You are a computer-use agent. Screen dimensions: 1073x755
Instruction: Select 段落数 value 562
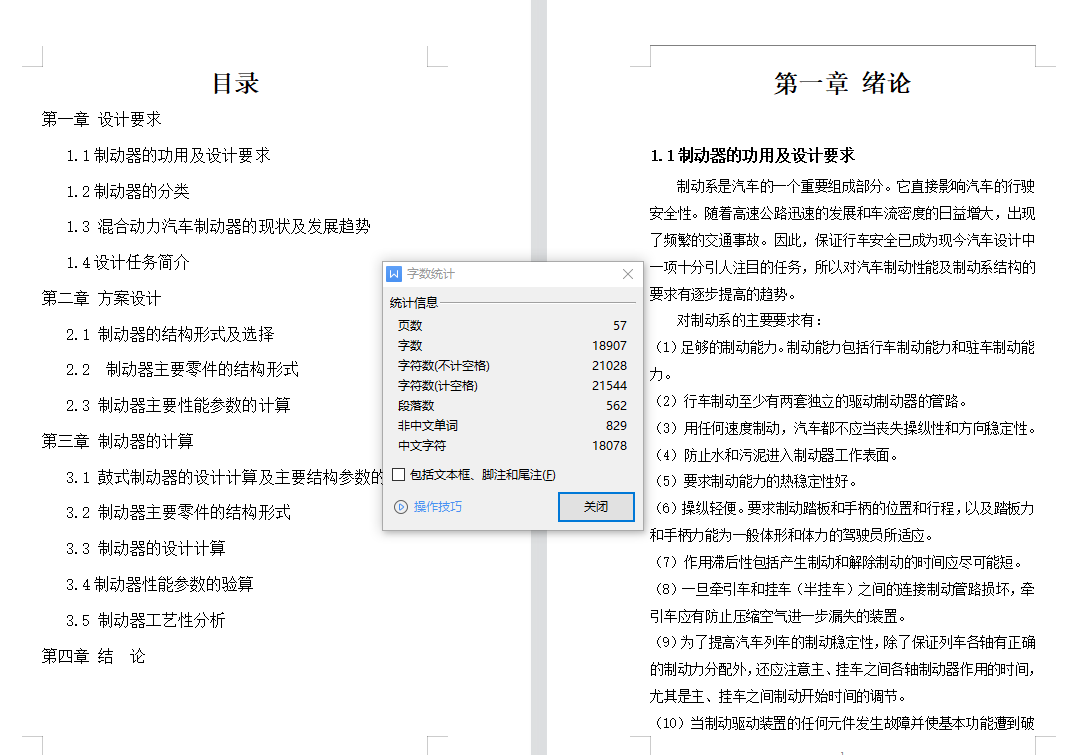pos(616,405)
